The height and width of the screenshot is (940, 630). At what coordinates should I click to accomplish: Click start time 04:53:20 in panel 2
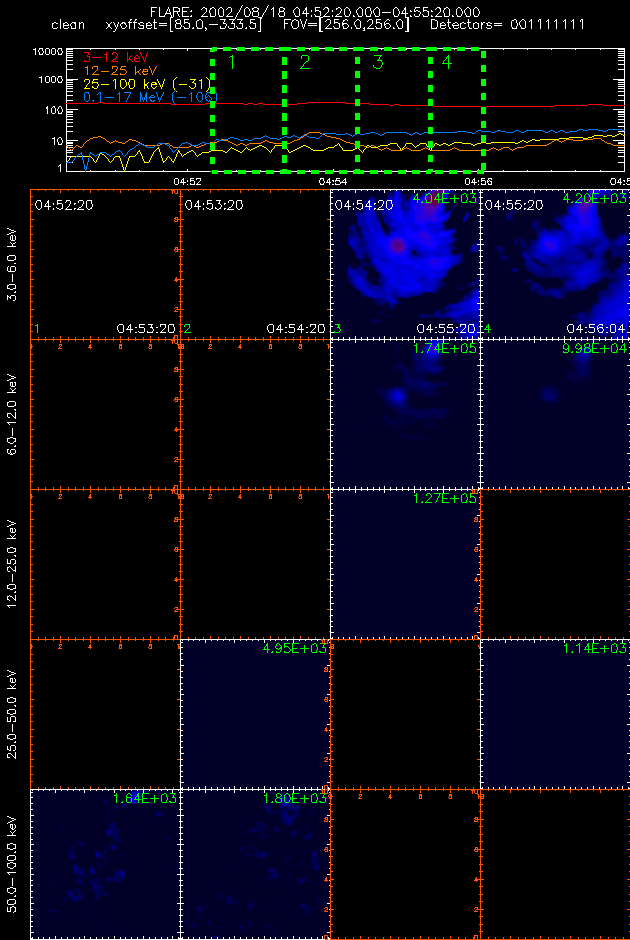214,206
